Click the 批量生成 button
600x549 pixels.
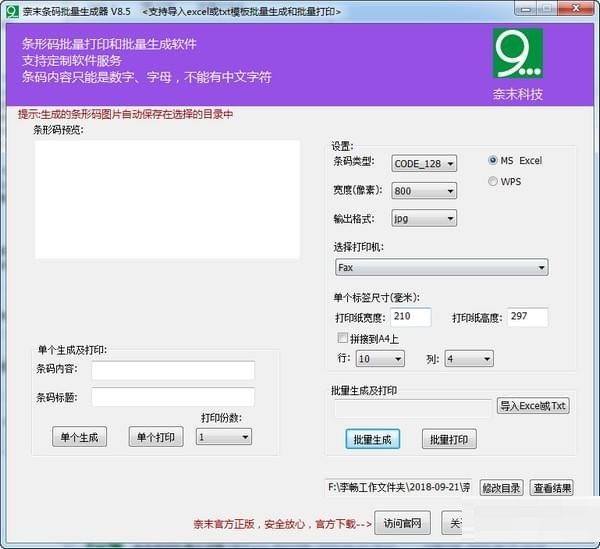(373, 439)
